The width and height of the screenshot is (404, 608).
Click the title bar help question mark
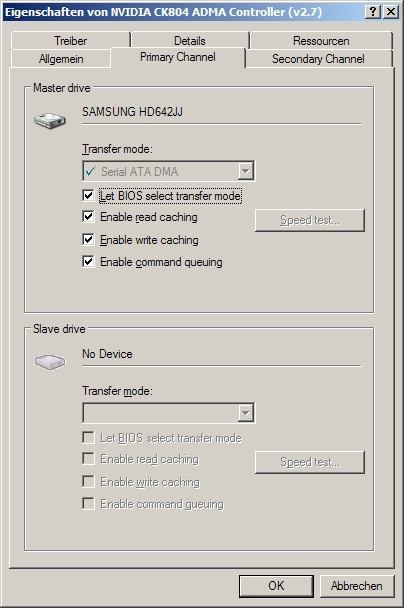tap(372, 12)
